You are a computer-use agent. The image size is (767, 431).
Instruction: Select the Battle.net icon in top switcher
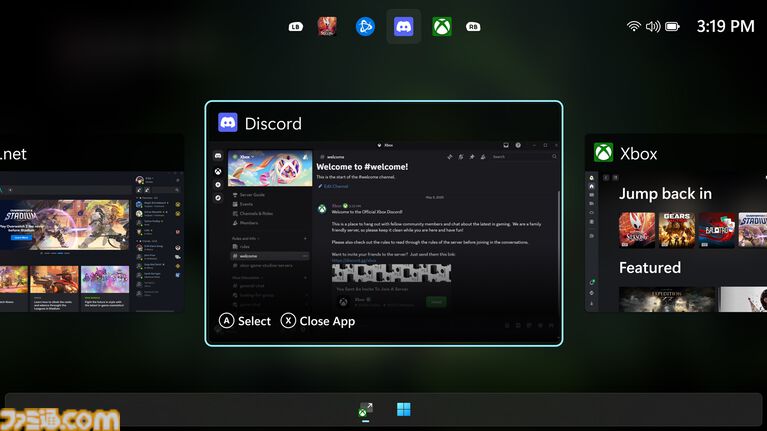point(365,26)
